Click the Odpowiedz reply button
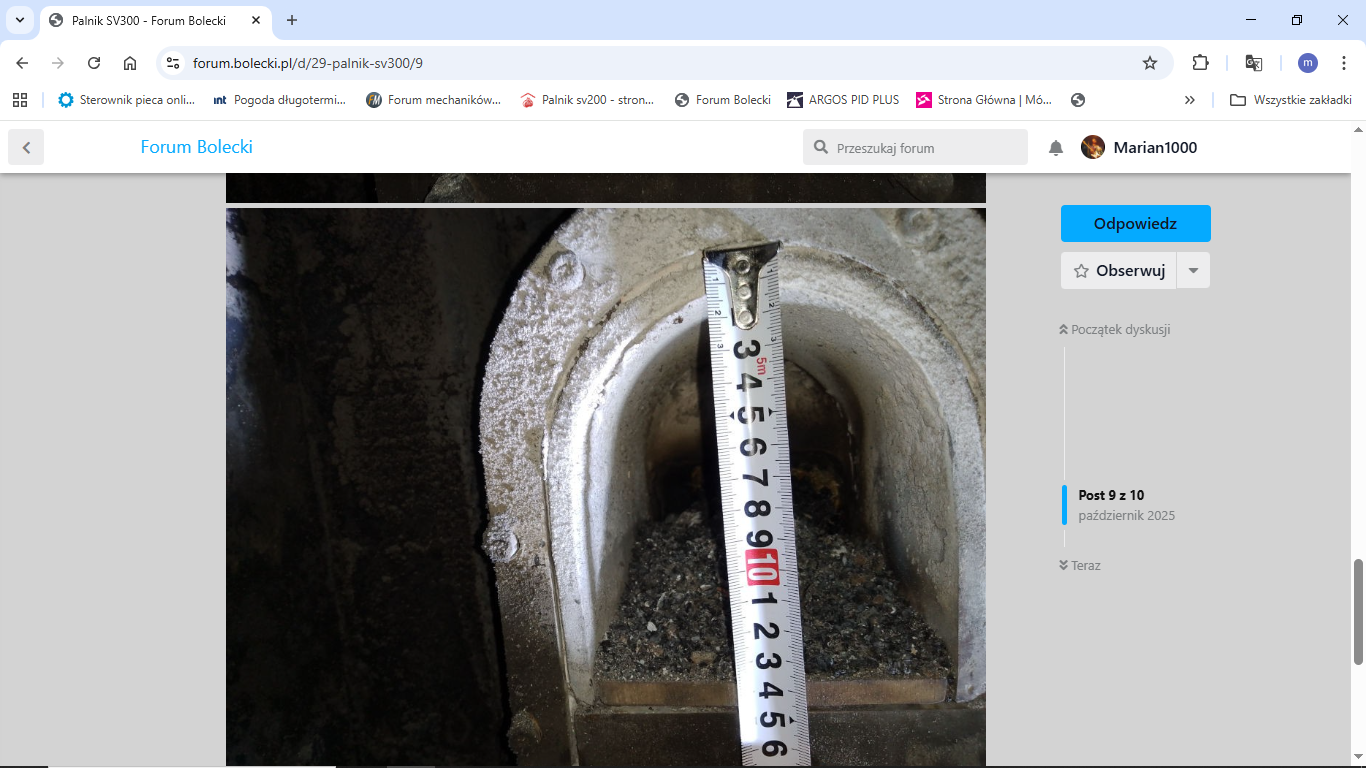 [x=1135, y=224]
